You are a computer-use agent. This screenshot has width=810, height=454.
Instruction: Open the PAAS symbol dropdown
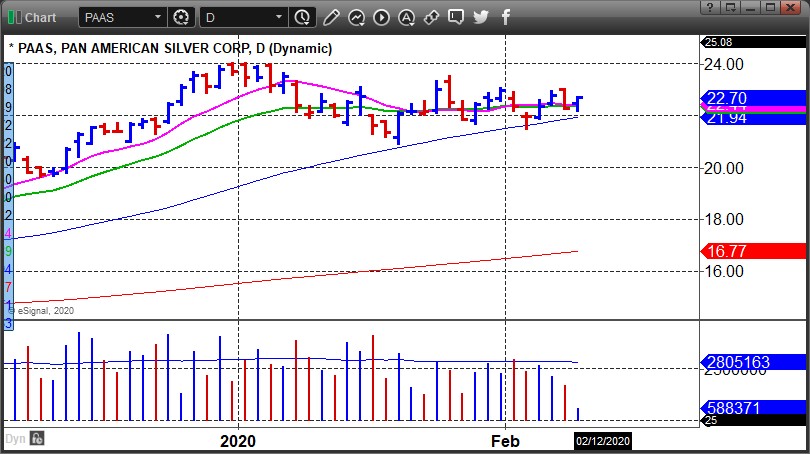pos(158,17)
